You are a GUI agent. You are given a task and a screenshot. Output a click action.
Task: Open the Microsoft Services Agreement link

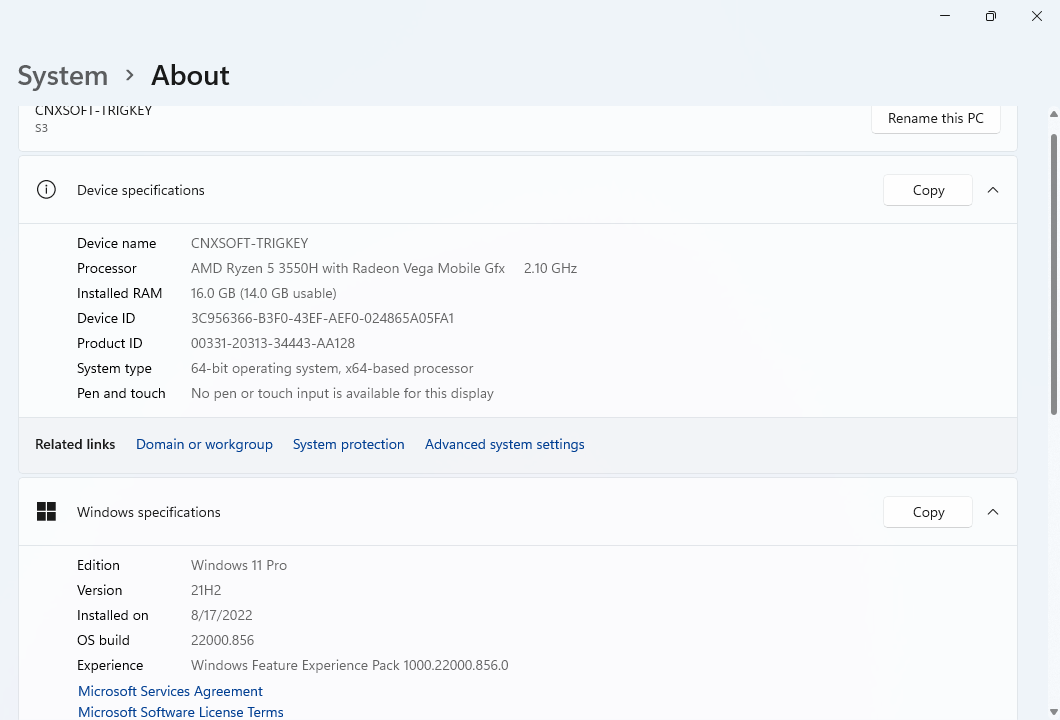(170, 691)
